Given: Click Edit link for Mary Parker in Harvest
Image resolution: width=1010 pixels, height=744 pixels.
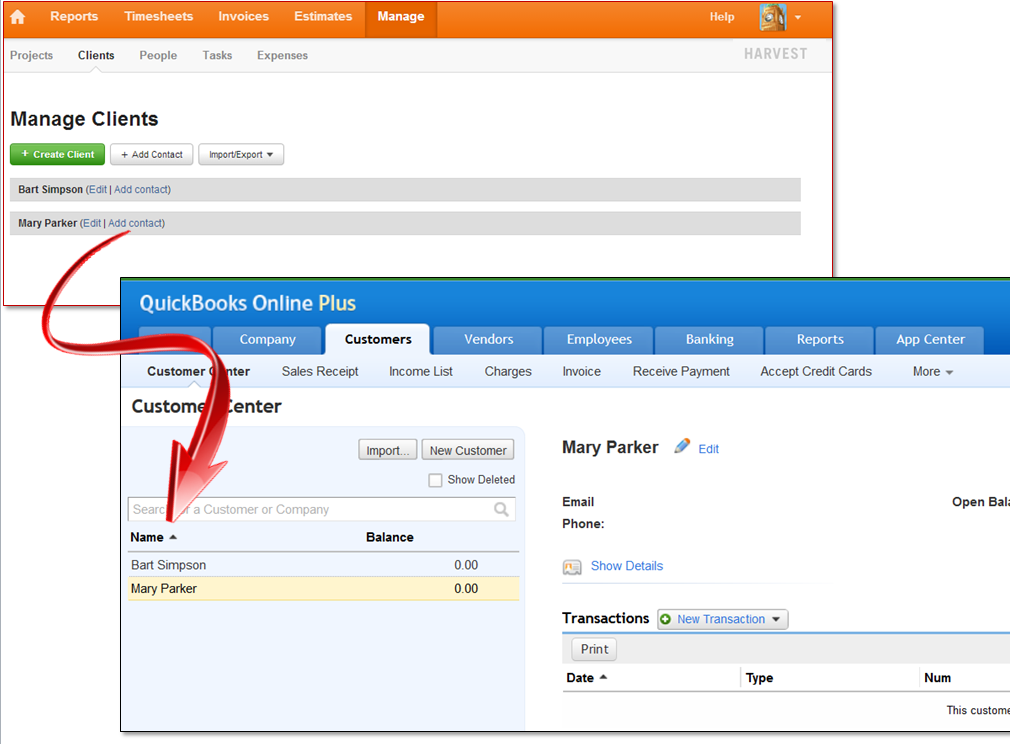Looking at the screenshot, I should tap(92, 223).
